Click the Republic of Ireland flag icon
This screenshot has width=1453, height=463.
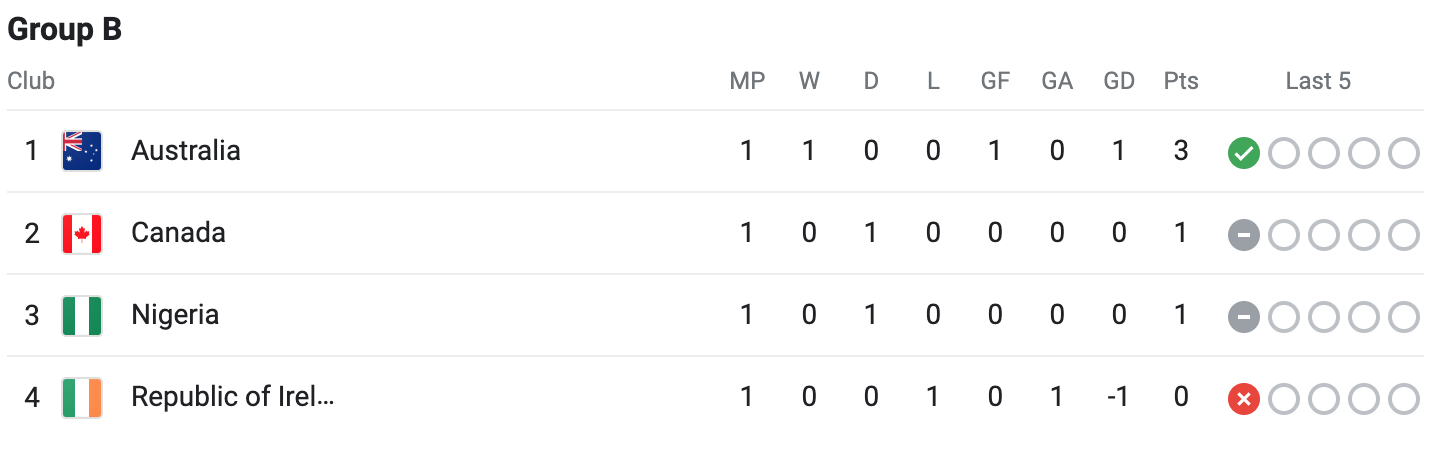pos(82,397)
